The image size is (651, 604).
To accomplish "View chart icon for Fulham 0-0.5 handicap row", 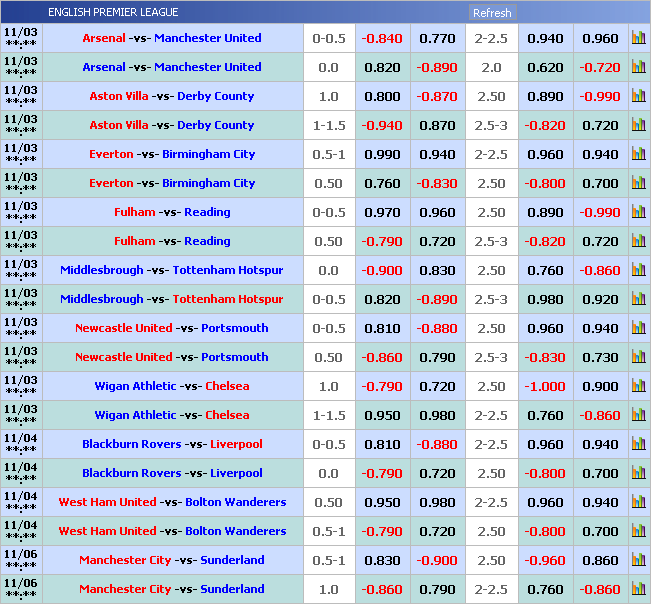I will [x=638, y=213].
